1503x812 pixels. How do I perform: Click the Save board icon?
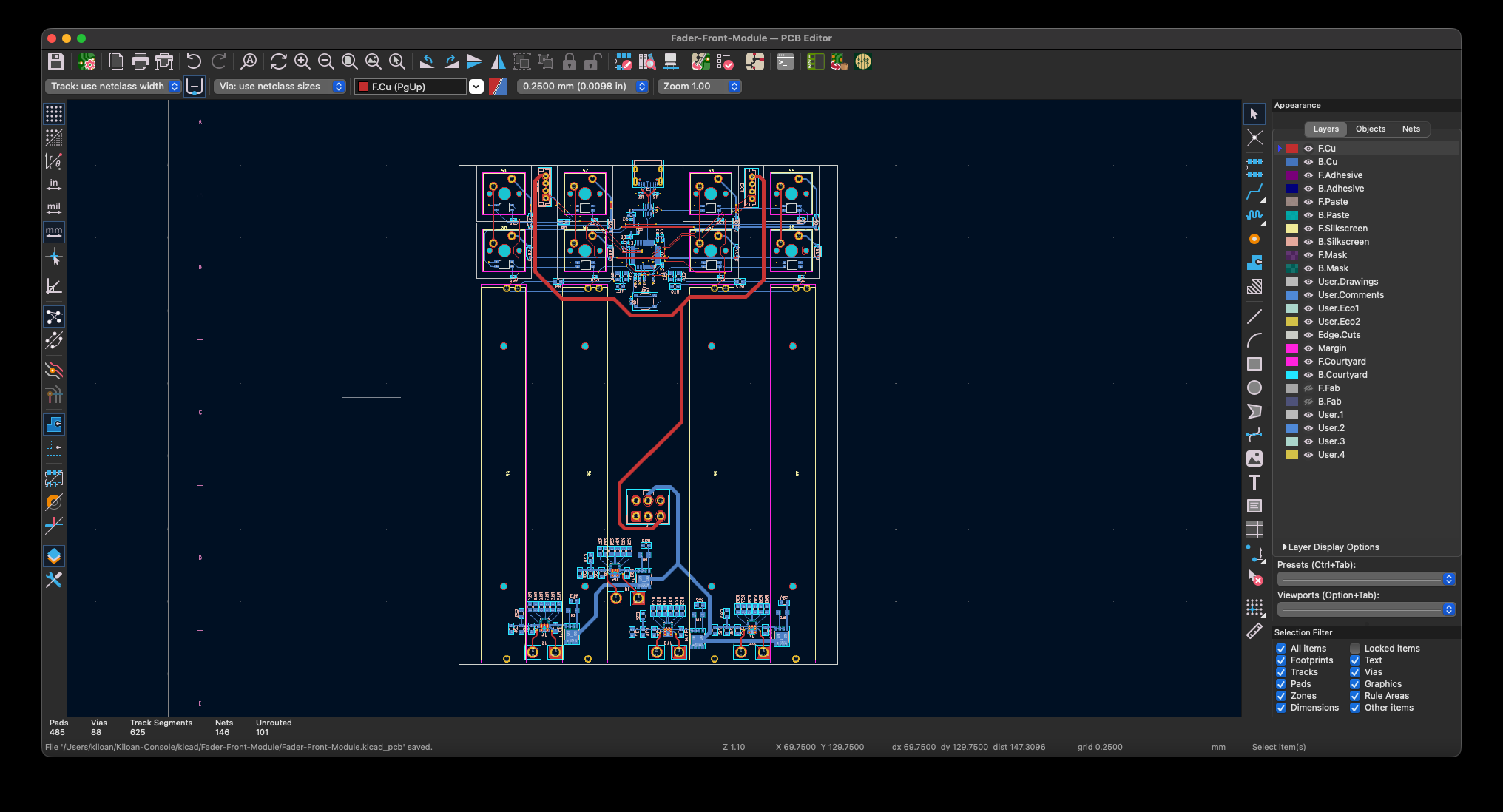coord(56,61)
